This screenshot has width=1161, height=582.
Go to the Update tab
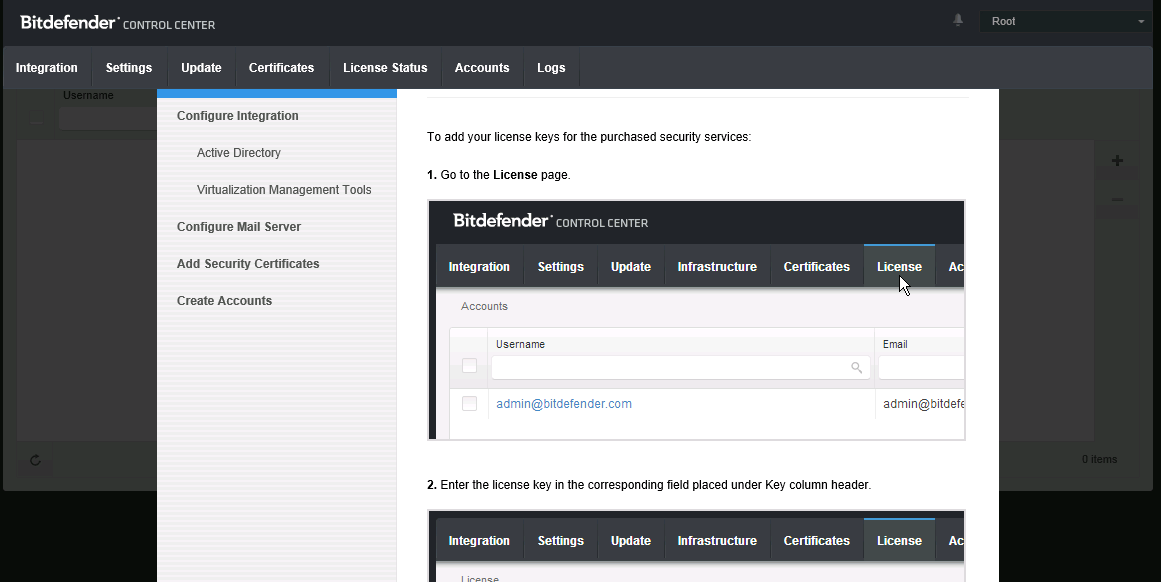tap(201, 68)
